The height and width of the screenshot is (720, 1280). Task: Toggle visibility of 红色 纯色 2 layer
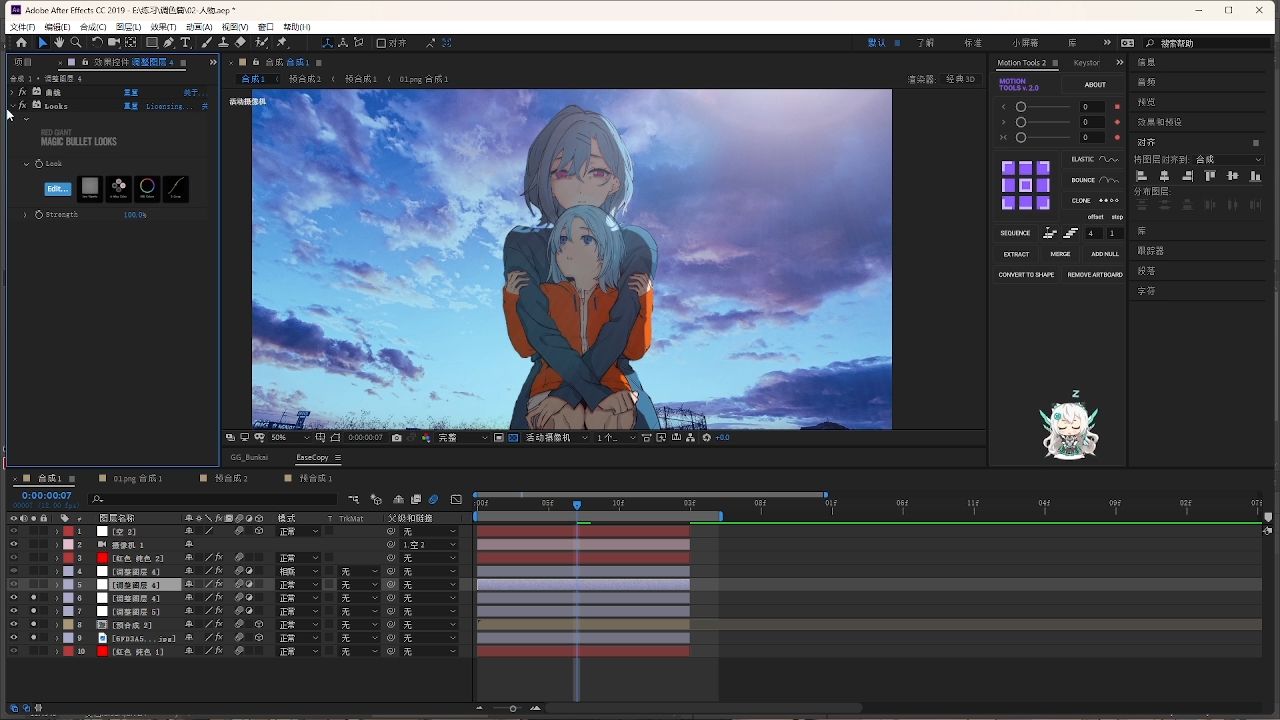14,558
